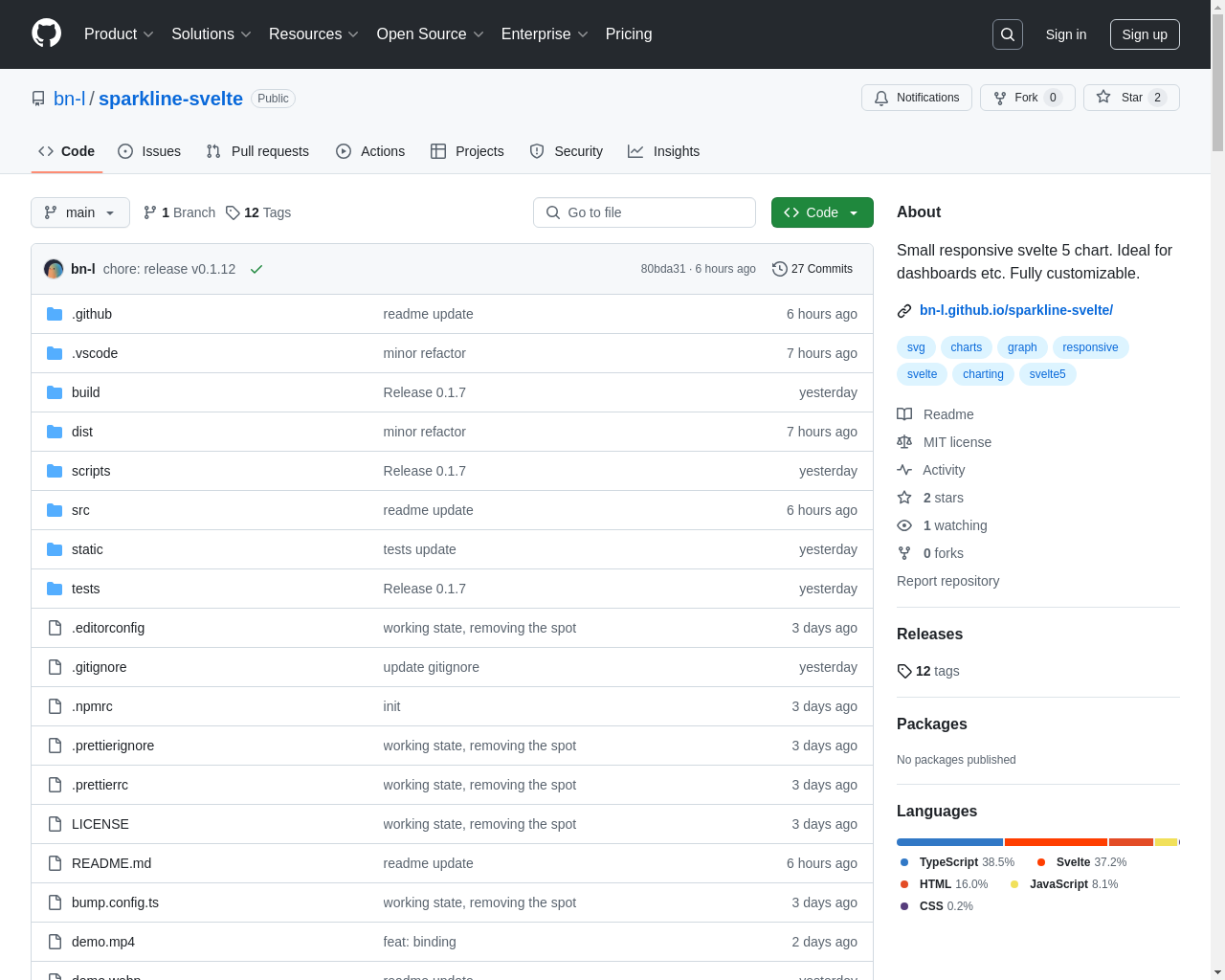Image resolution: width=1225 pixels, height=980 pixels.
Task: Switch to the Actions tab
Action: (370, 151)
